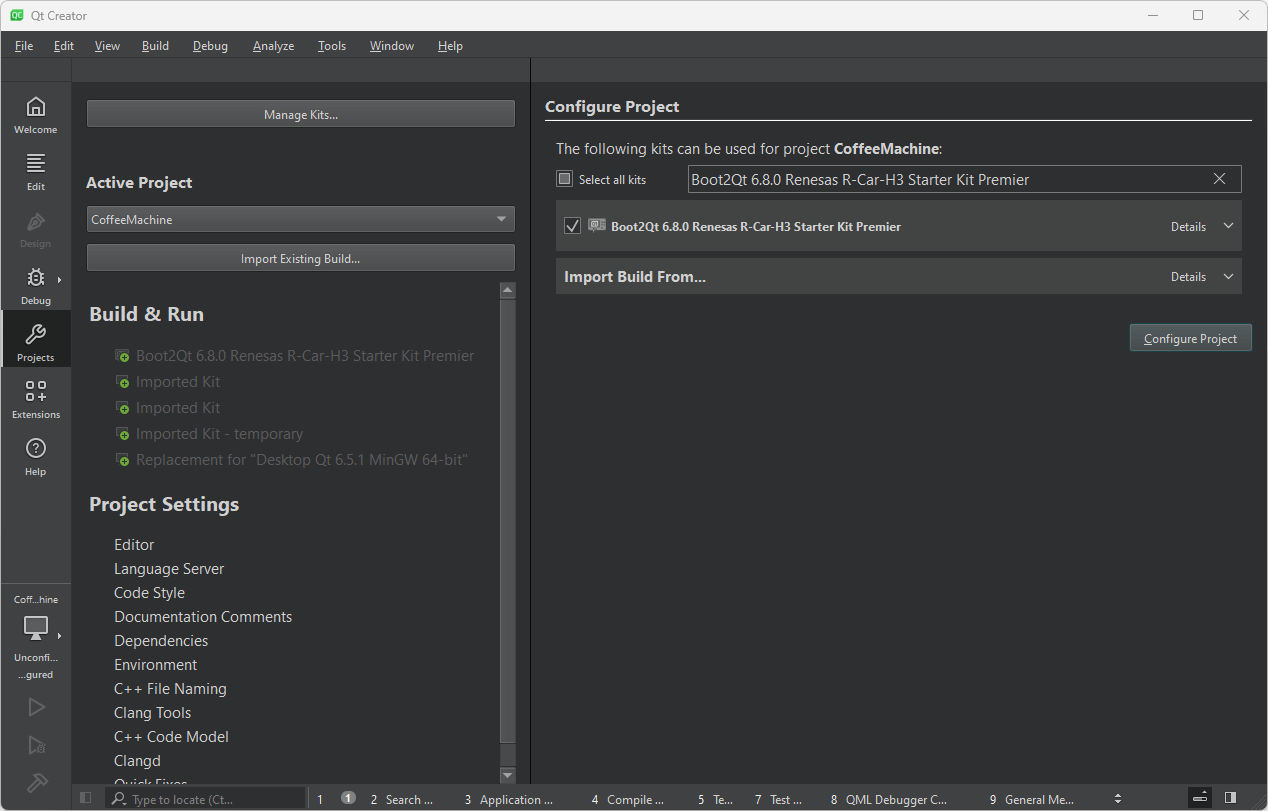
Task: Clear the kit filter text field
Action: click(x=1219, y=179)
